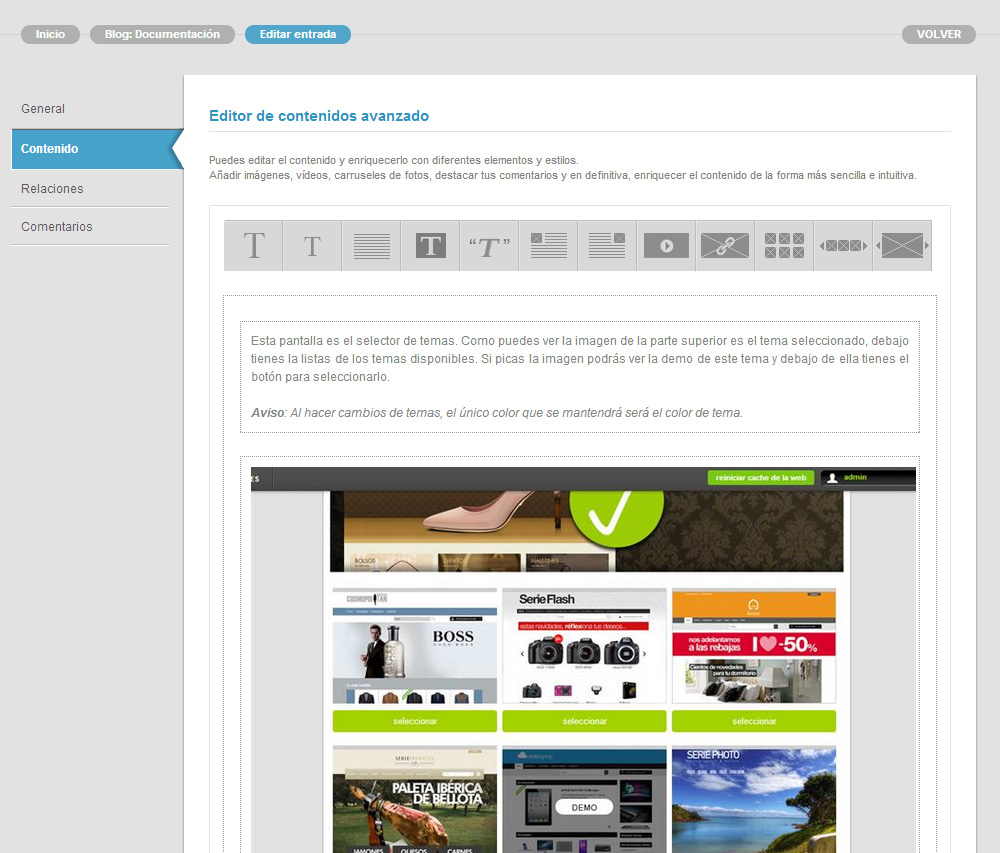Click the Editar entrada breadcrumb

(298, 34)
